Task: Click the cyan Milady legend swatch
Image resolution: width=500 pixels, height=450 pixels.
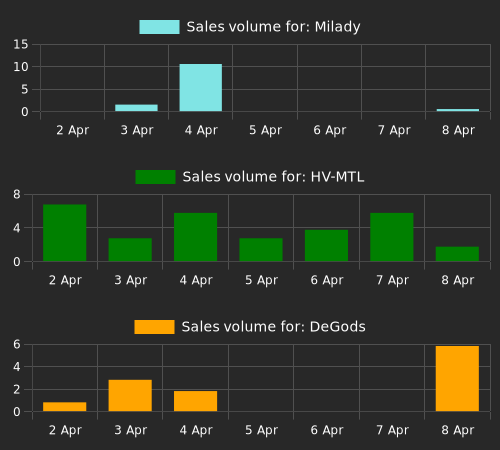Action: tap(159, 27)
